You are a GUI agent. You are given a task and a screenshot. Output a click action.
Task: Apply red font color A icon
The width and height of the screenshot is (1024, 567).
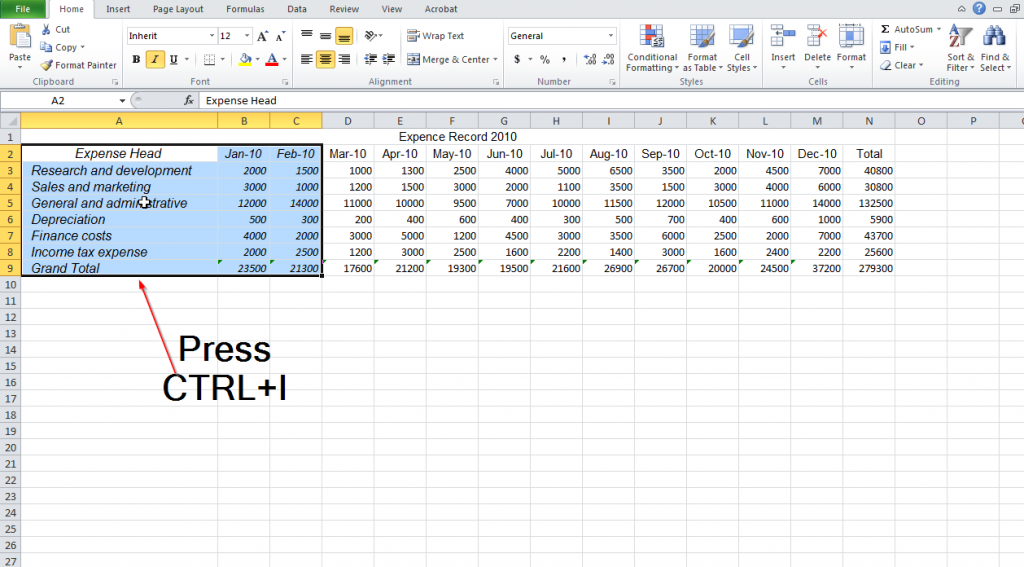(x=272, y=59)
